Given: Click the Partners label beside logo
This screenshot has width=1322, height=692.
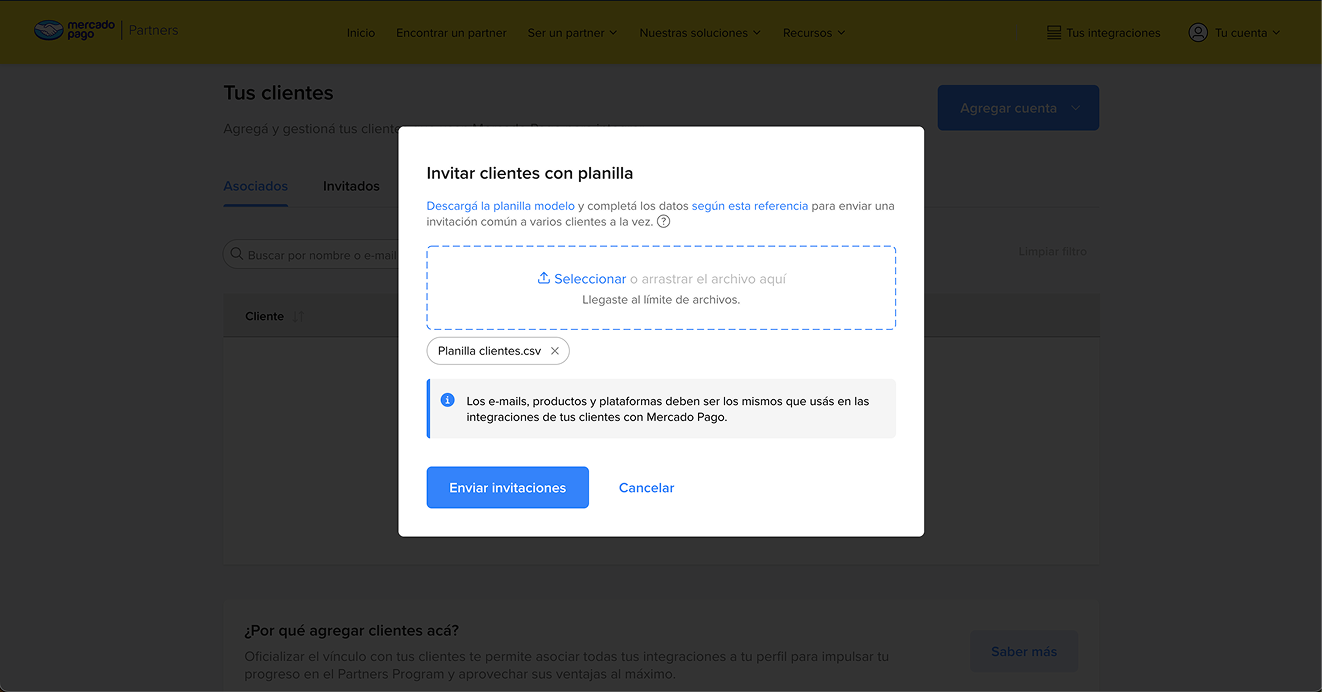Looking at the screenshot, I should click(x=154, y=31).
